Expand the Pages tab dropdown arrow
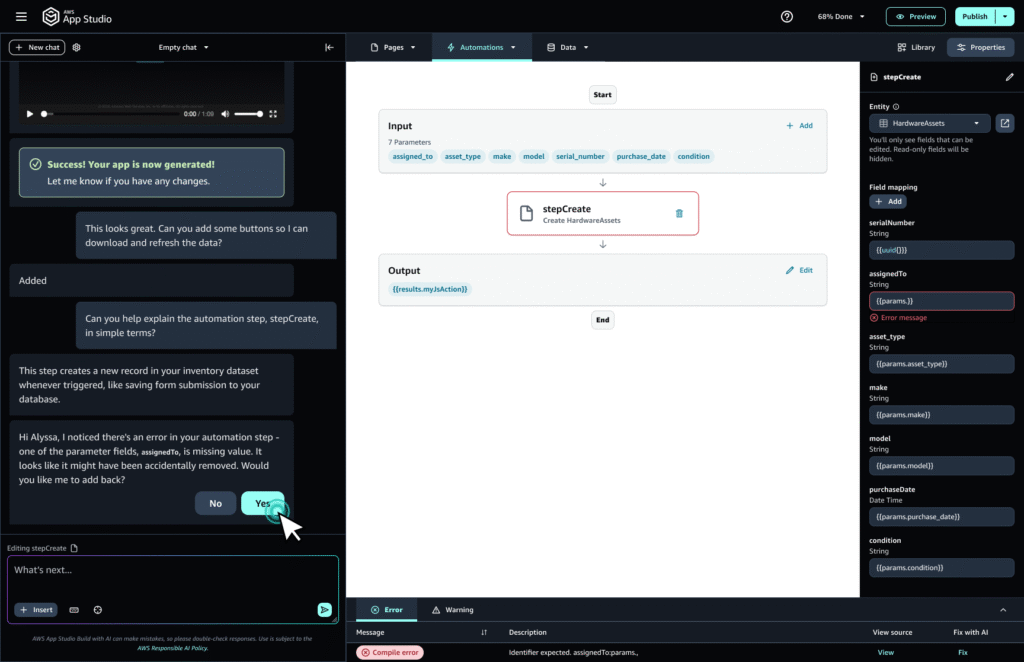 coord(413,47)
